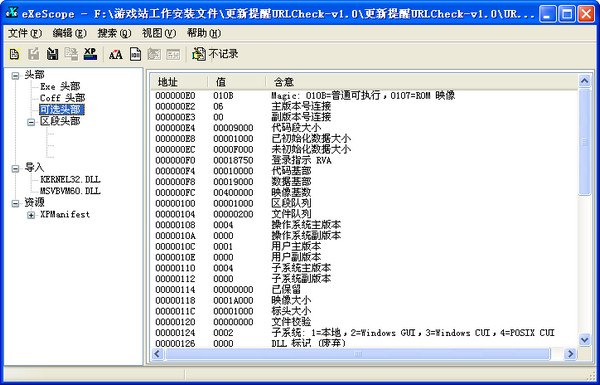
Task: Click the grayed window layout toolbar icon
Action: [173, 54]
